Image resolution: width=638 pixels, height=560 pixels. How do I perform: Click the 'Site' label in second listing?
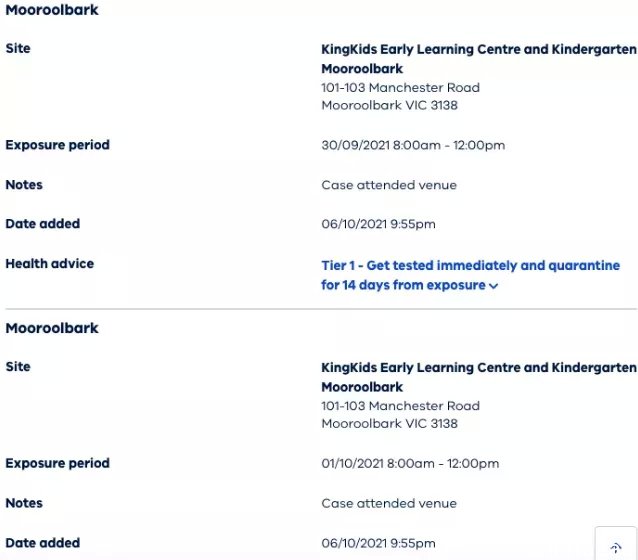tap(18, 367)
